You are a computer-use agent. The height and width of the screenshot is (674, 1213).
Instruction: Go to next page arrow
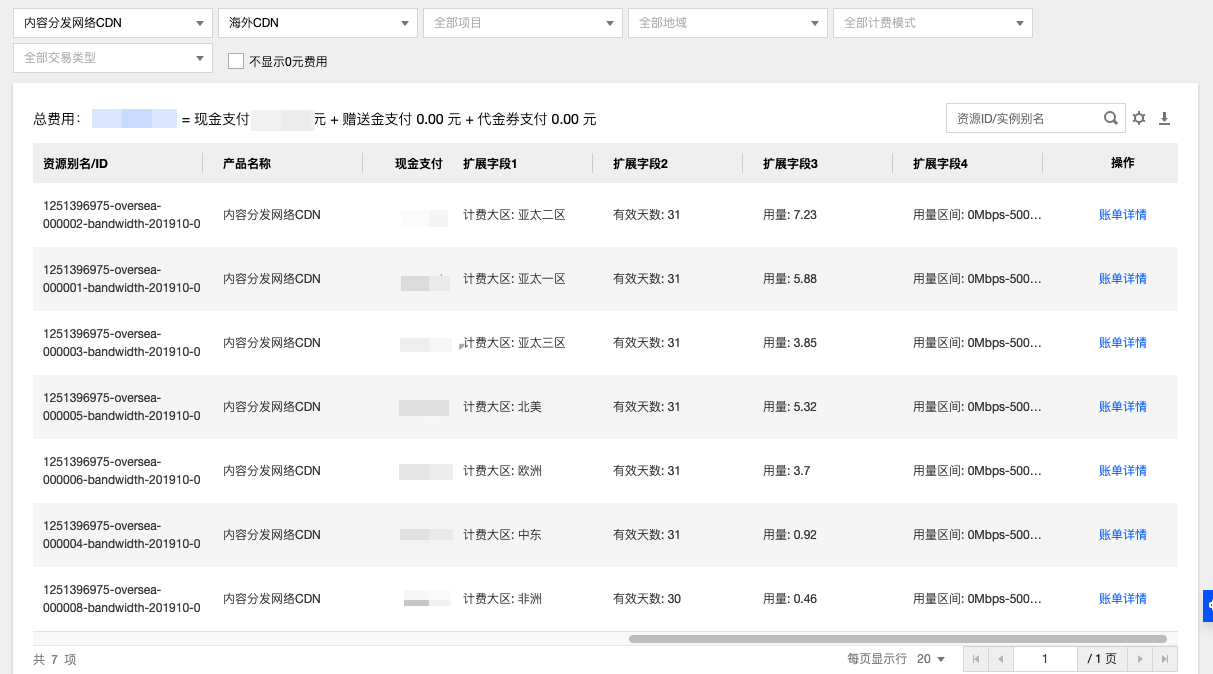pyautogui.click(x=1139, y=659)
